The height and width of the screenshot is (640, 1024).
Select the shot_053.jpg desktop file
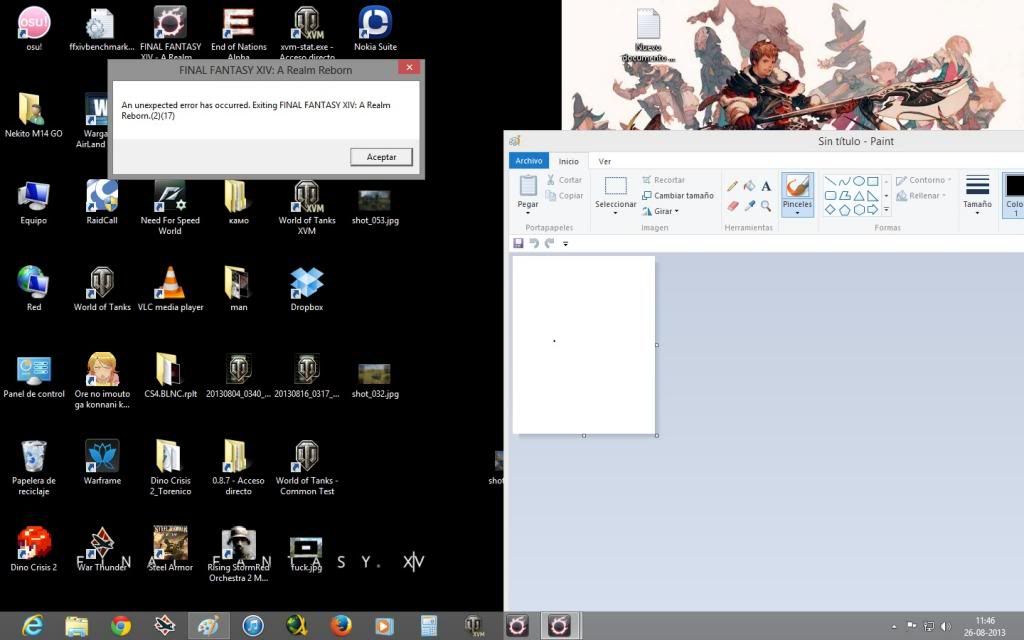375,207
